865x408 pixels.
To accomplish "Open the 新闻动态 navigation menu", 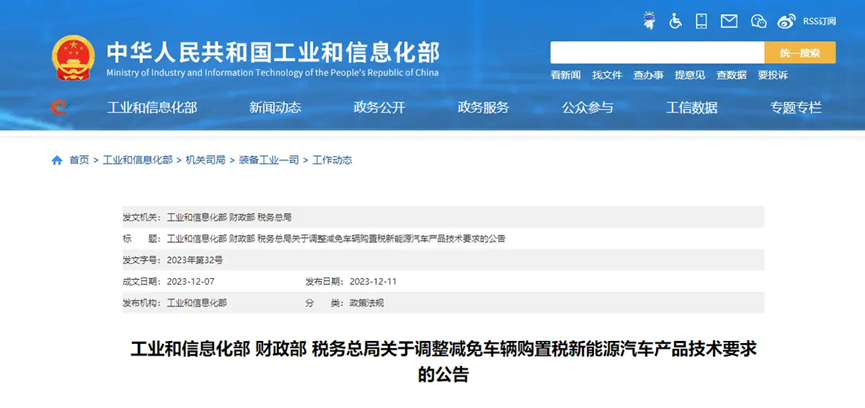I will click(275, 108).
